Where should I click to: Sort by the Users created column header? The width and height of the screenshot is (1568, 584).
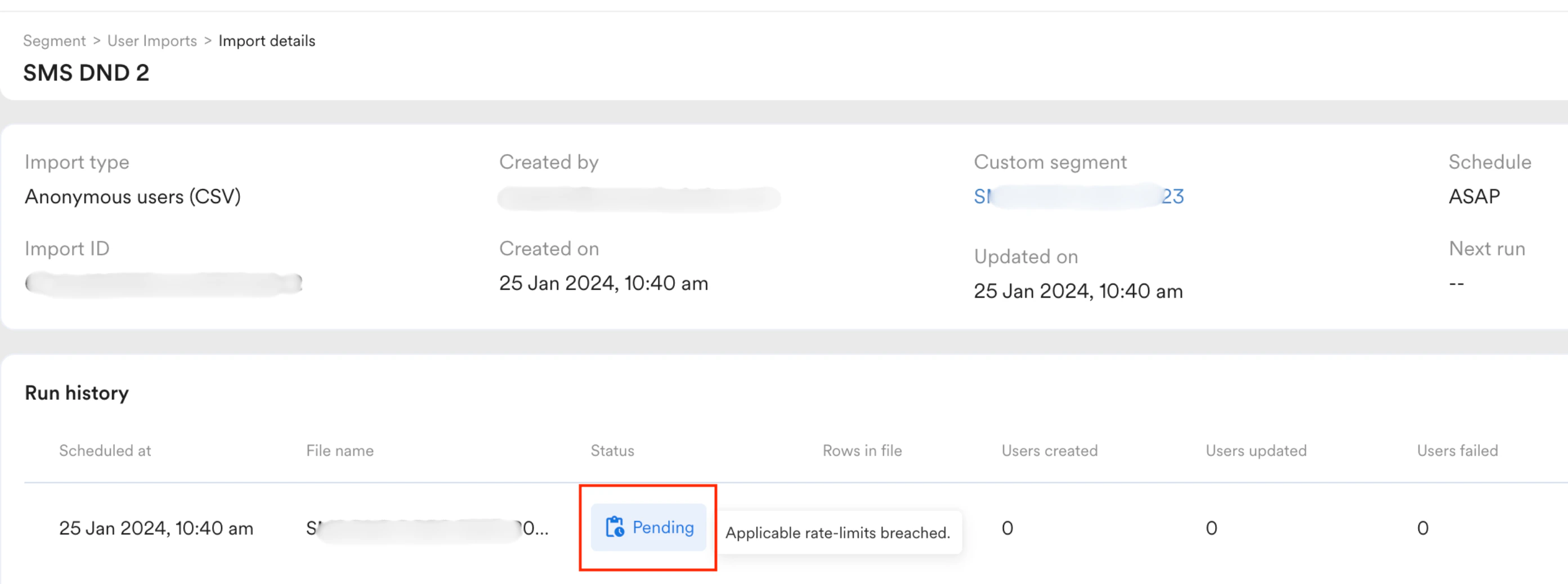tap(1049, 450)
